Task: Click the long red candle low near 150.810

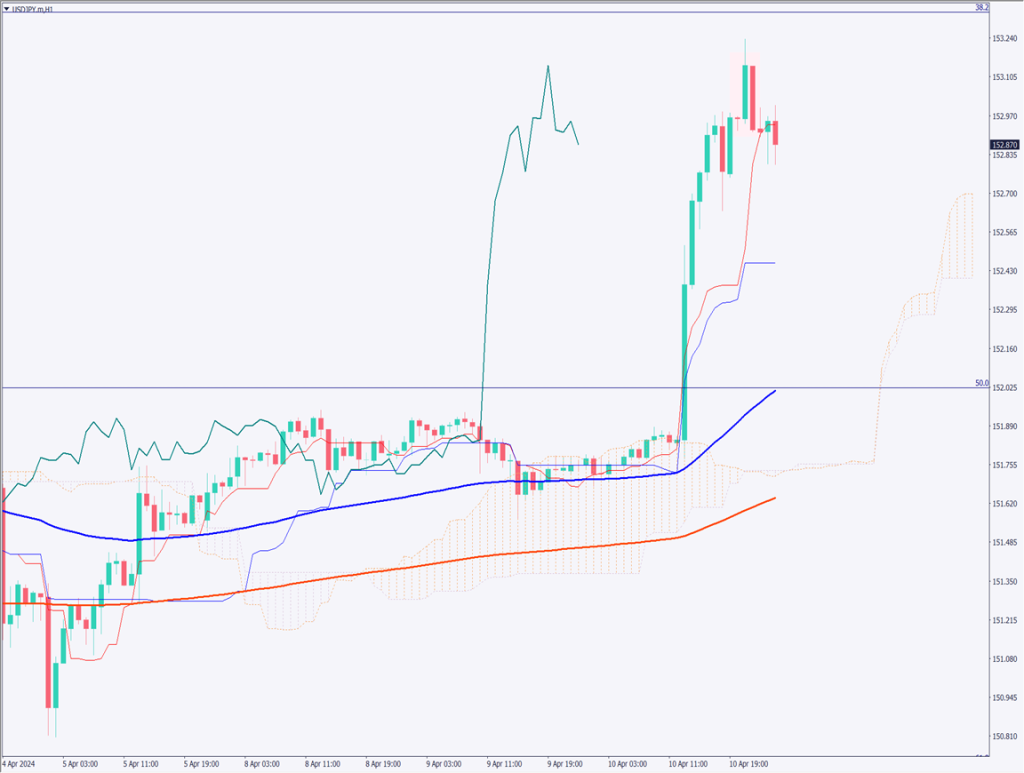Action: (49, 670)
